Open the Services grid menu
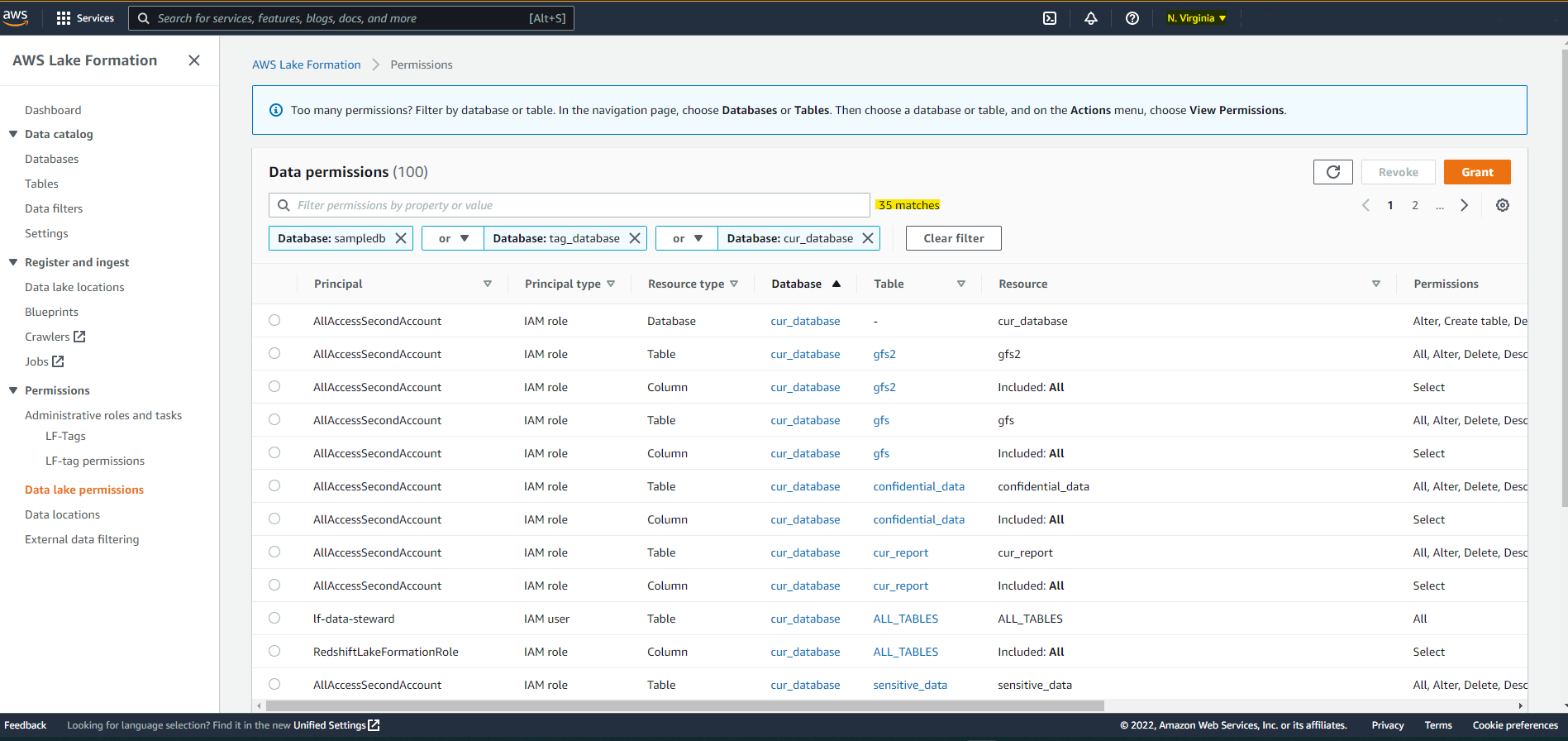The image size is (1568, 741). (84, 18)
